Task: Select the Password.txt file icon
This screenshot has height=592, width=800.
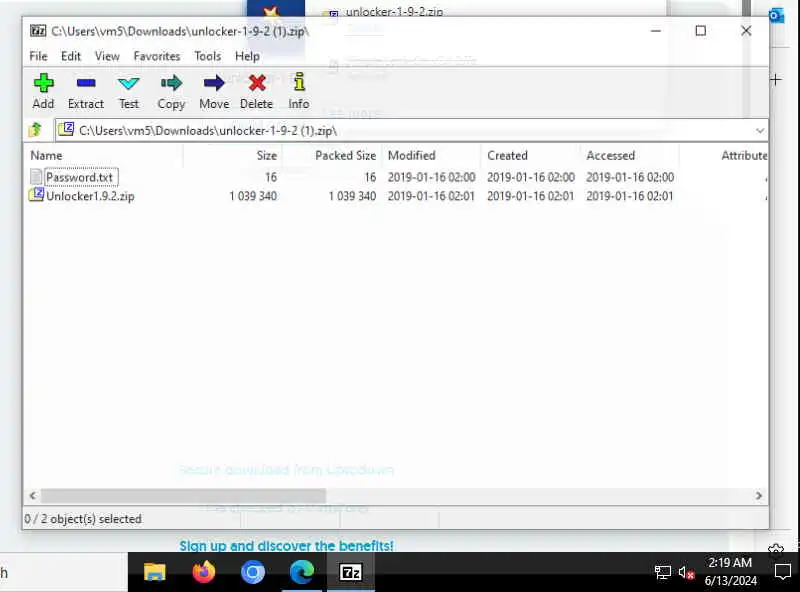Action: tap(36, 177)
